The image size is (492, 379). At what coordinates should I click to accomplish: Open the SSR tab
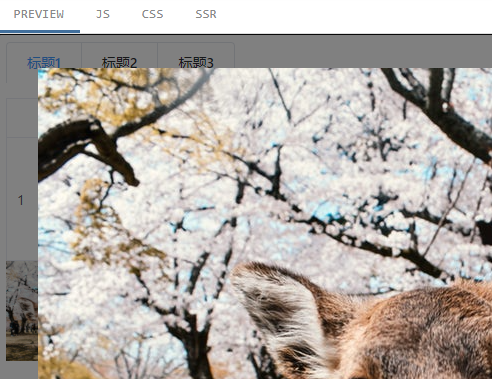206,15
